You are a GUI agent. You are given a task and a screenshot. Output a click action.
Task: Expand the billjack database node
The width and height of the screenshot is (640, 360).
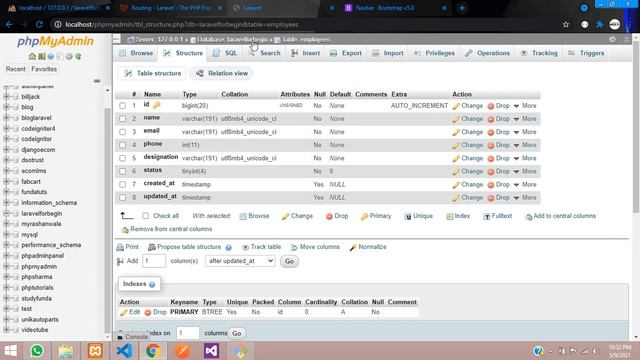point(6,97)
